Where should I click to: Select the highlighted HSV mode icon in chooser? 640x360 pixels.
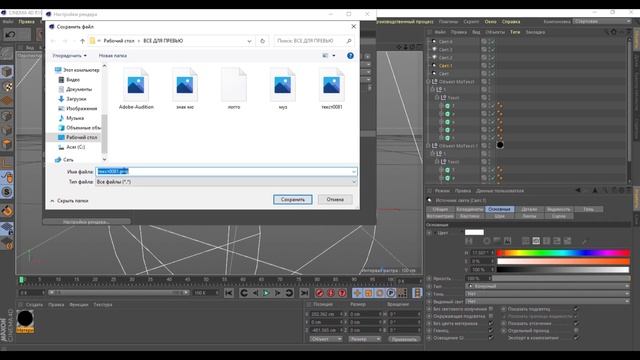[536, 241]
